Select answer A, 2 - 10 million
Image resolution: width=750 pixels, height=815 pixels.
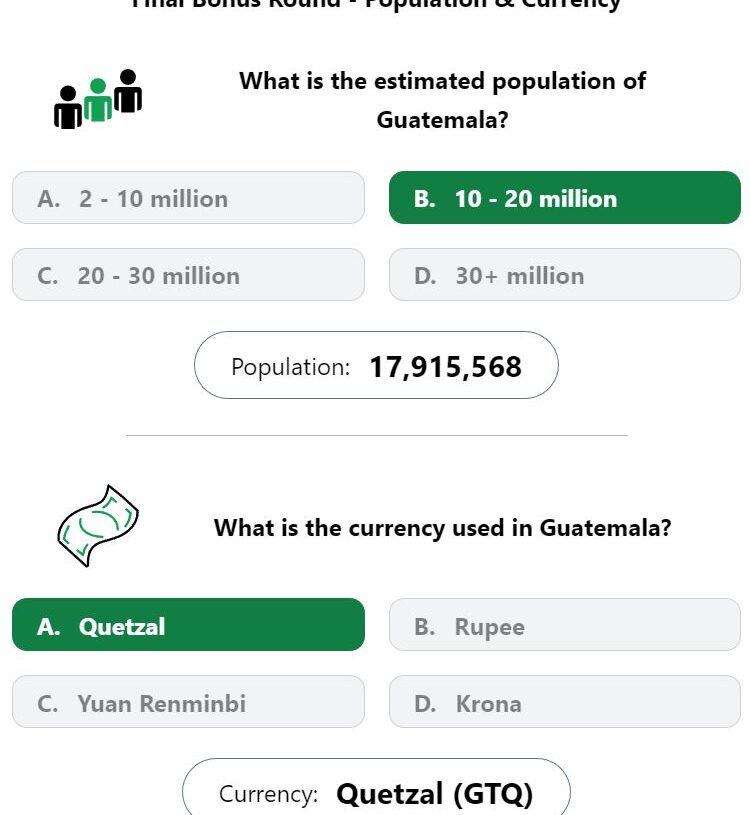pos(188,198)
